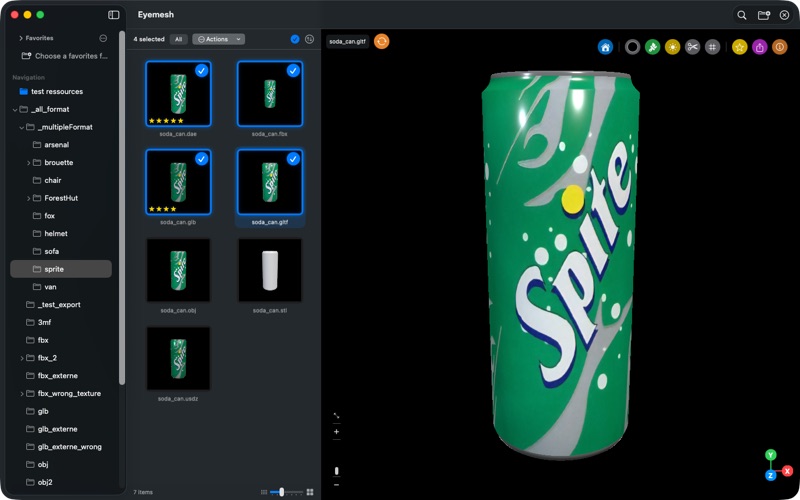Viewport: 800px width, 500px height.
Task: Uncheck soda_can.glb selection checkmark
Action: [x=202, y=159]
